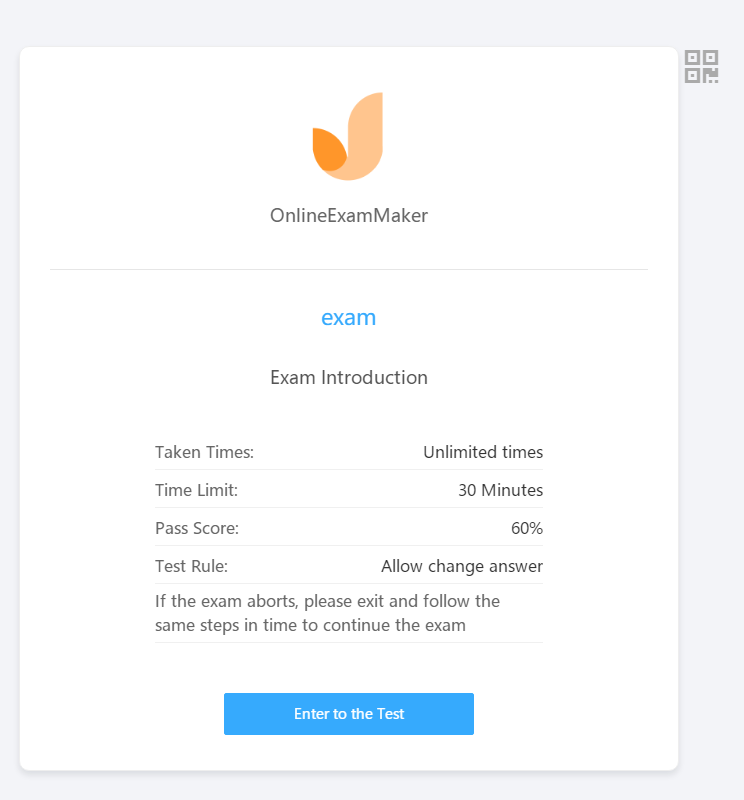Click the Unlimited times value
The height and width of the screenshot is (800, 744).
[x=483, y=452]
